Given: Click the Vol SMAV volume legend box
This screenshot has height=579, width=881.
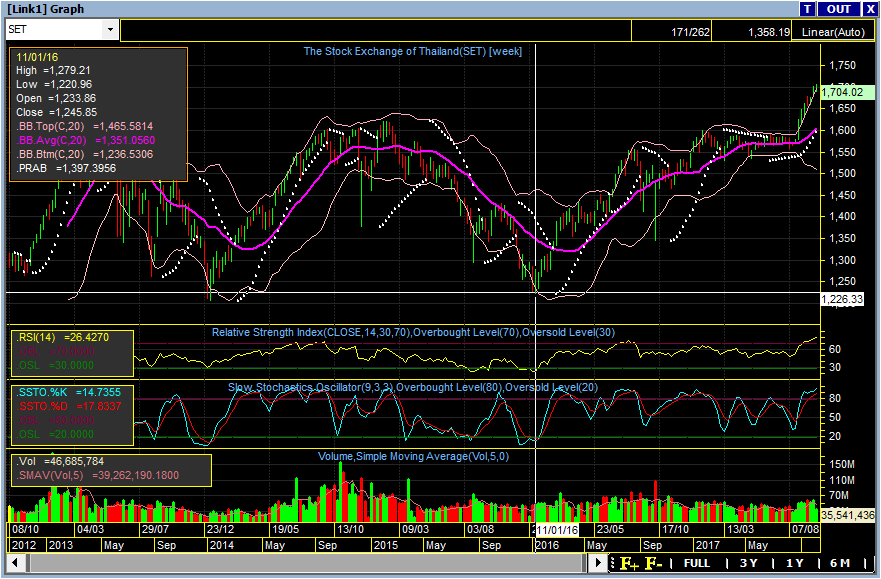Looking at the screenshot, I should coord(110,469).
